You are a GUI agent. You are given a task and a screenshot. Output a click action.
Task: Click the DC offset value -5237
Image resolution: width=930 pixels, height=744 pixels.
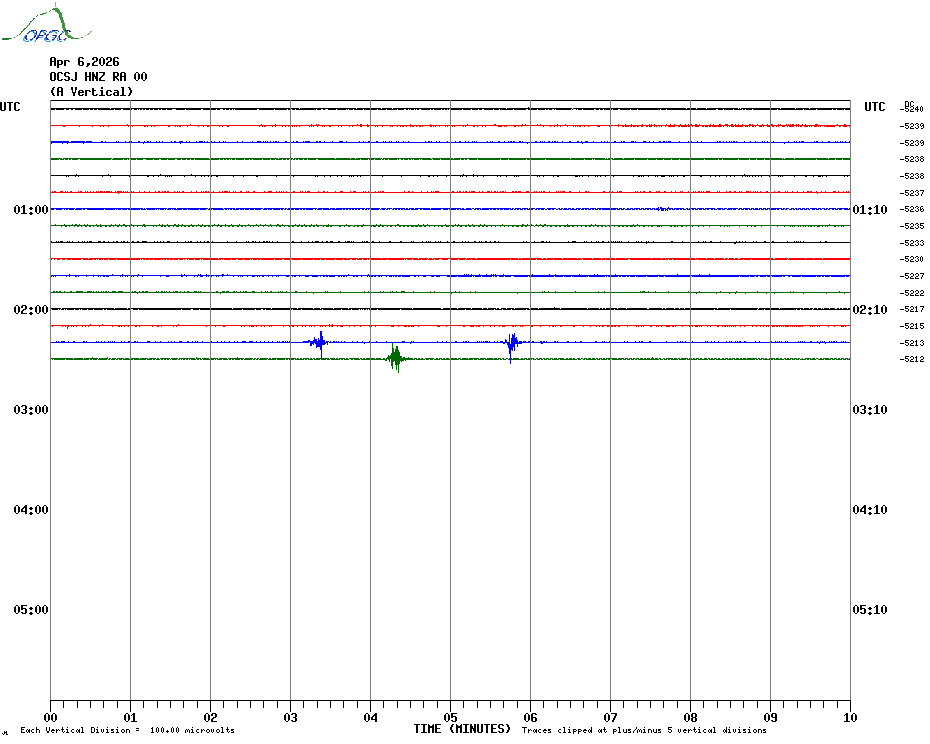912,193
